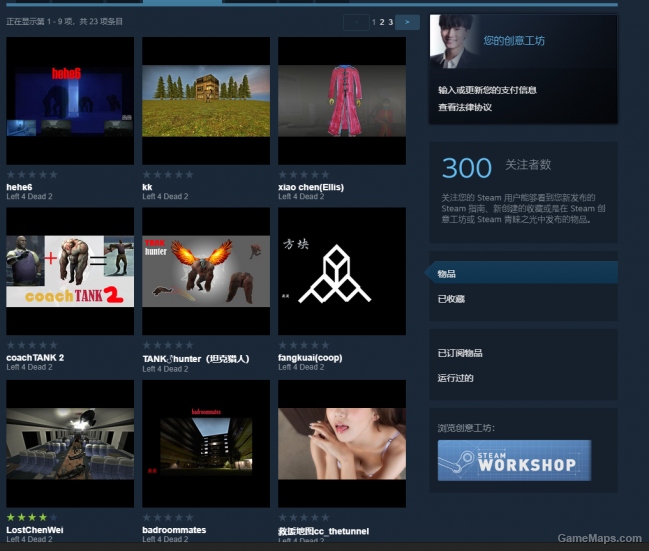Click Left 4 Dead 2 under badroommates
Viewport: 649px width, 551px height.
tap(165, 539)
